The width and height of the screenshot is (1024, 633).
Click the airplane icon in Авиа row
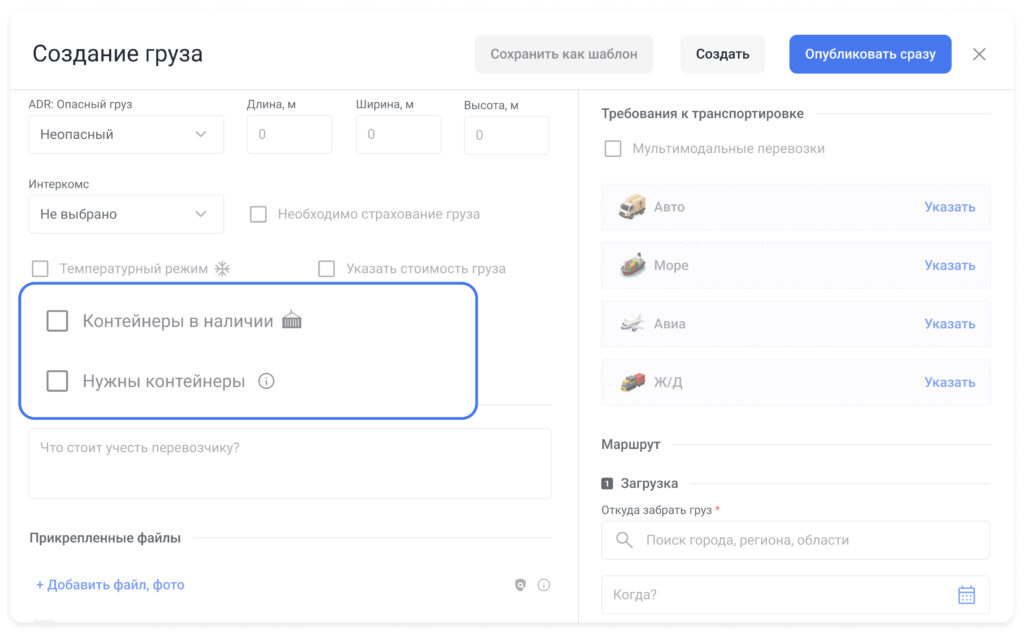pyautogui.click(x=632, y=323)
